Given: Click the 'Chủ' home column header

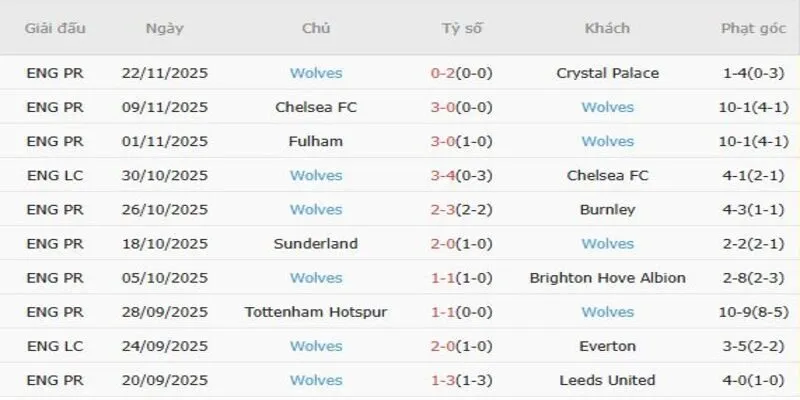Looking at the screenshot, I should point(316,28).
